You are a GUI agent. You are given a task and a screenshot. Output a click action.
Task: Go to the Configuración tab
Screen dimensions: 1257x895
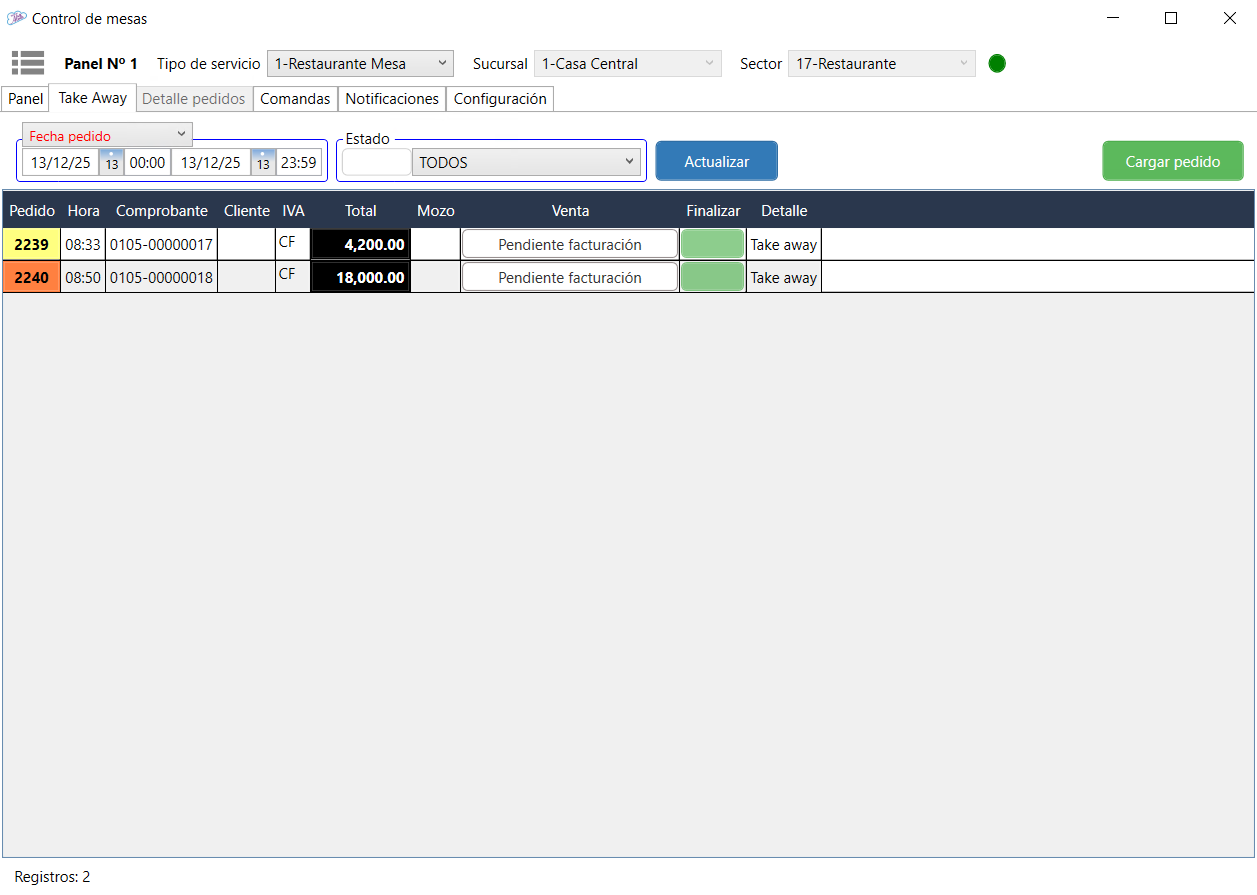point(500,99)
